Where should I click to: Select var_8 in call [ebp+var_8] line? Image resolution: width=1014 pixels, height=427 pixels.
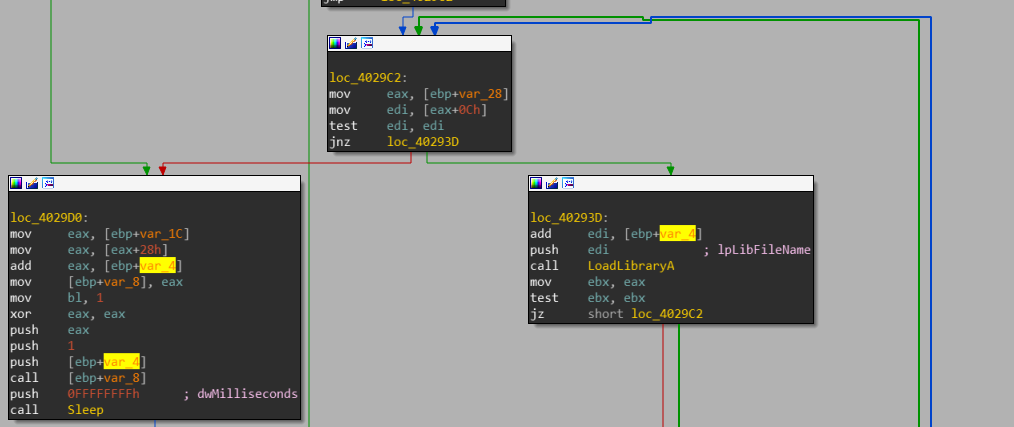coord(122,378)
